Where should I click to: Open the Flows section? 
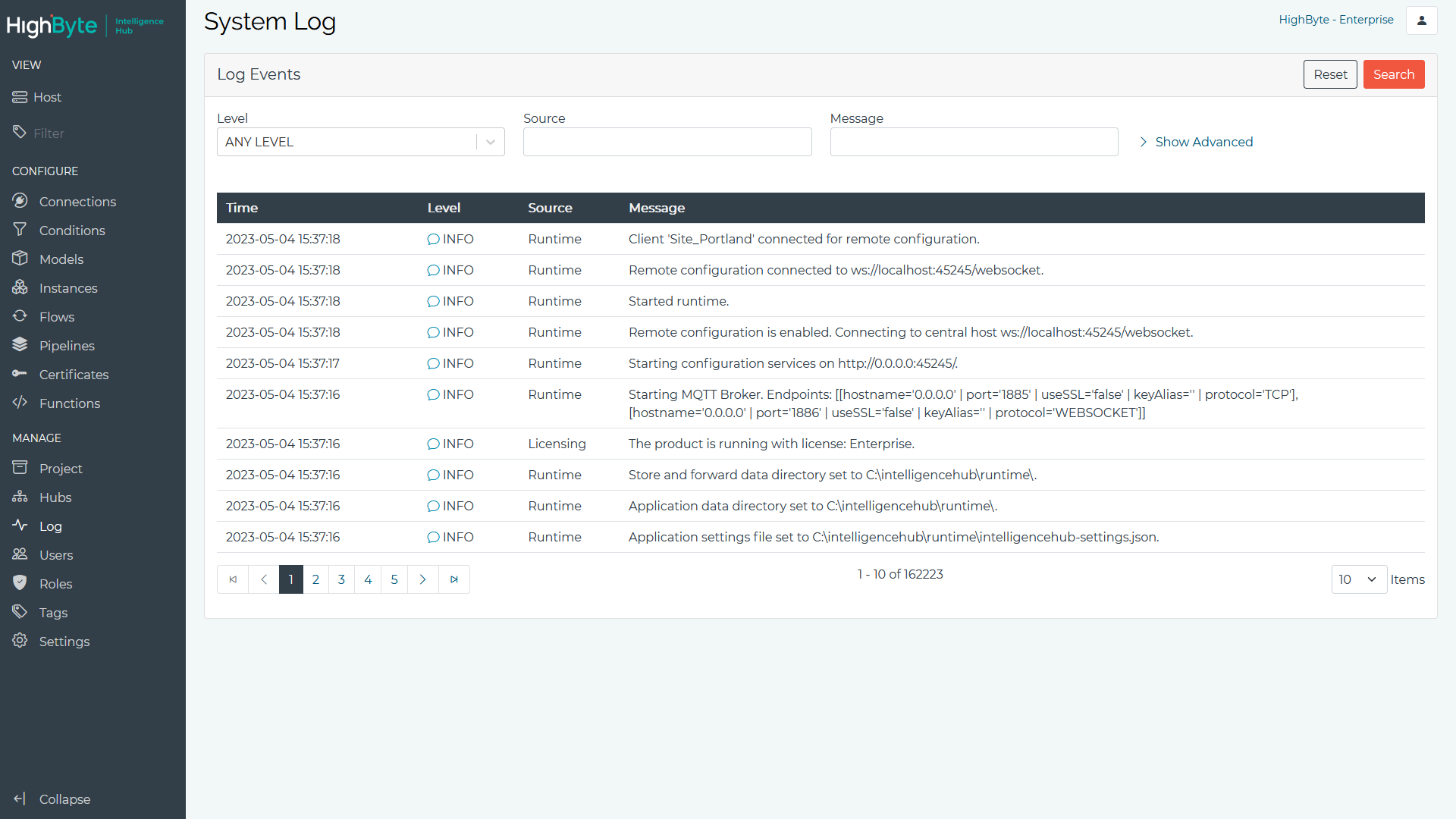56,317
